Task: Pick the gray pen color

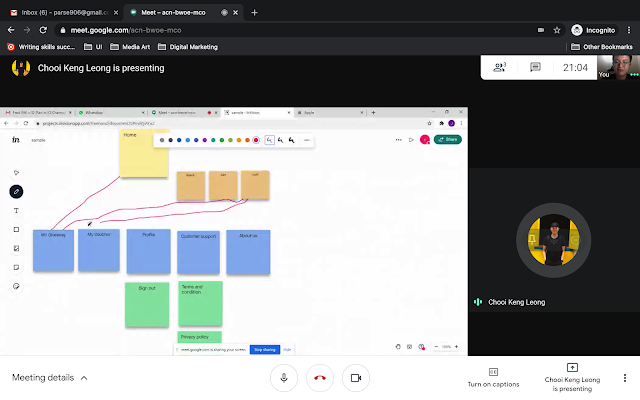Action: (162, 140)
